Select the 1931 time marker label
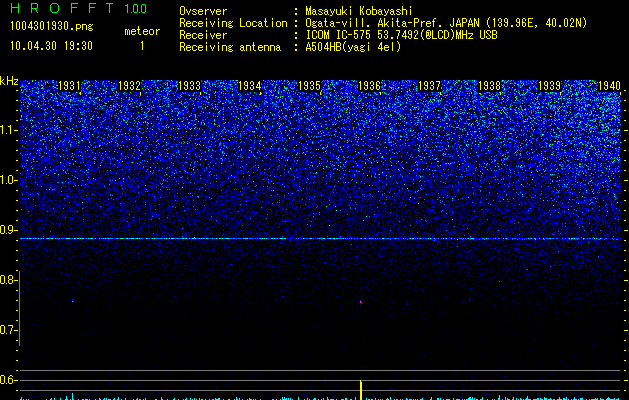The width and height of the screenshot is (629, 400). pyautogui.click(x=69, y=86)
